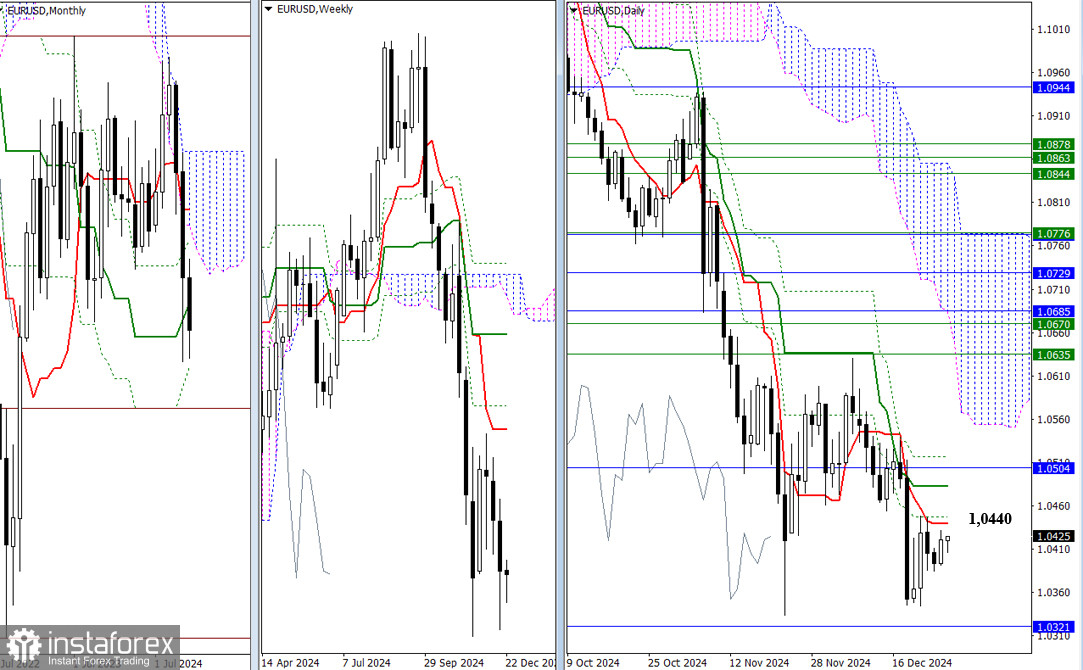Click the 12 Nov 2024 date label

(759, 662)
